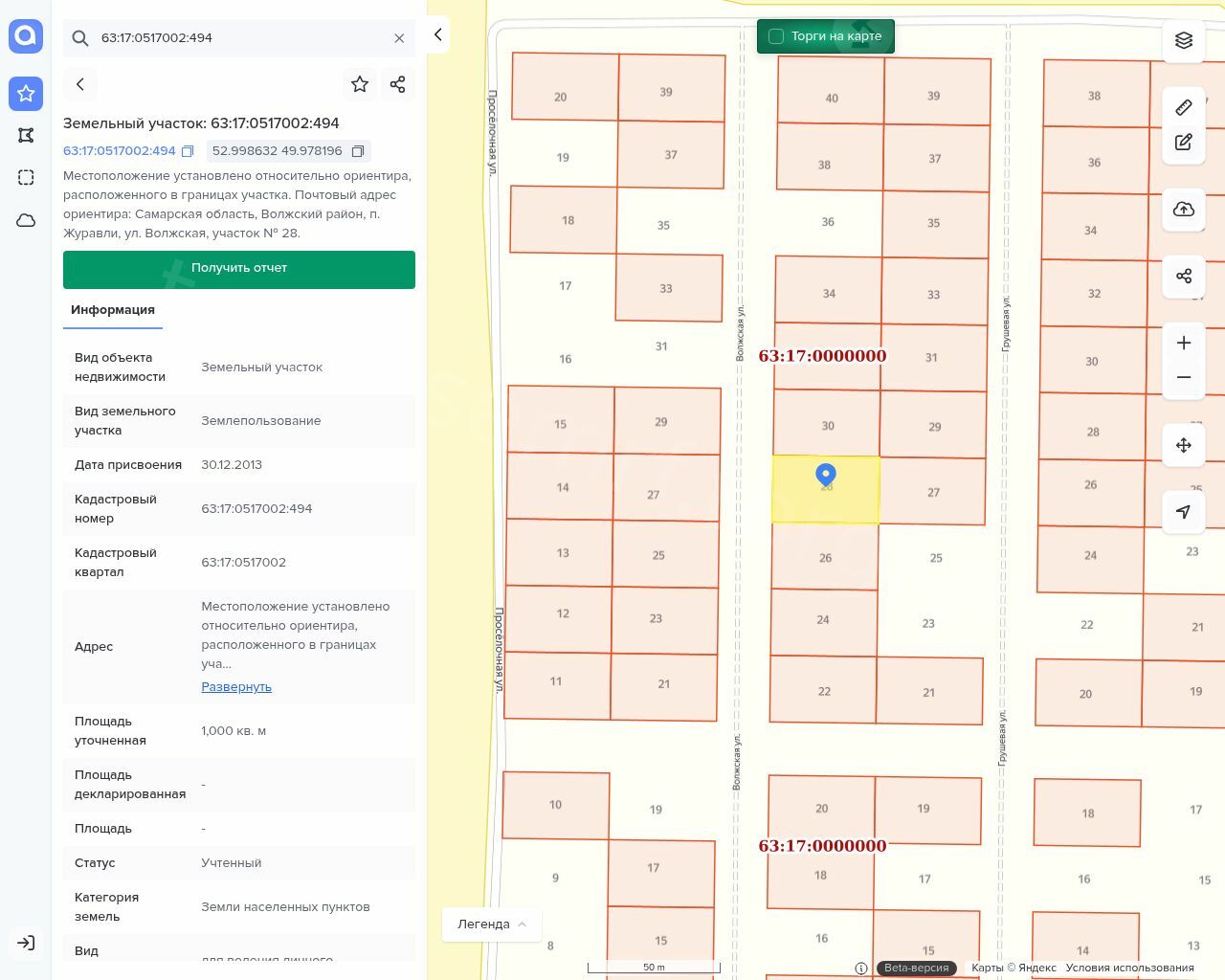Enable the Торги на карте checkbox
This screenshot has width=1225, height=980.
[x=776, y=36]
